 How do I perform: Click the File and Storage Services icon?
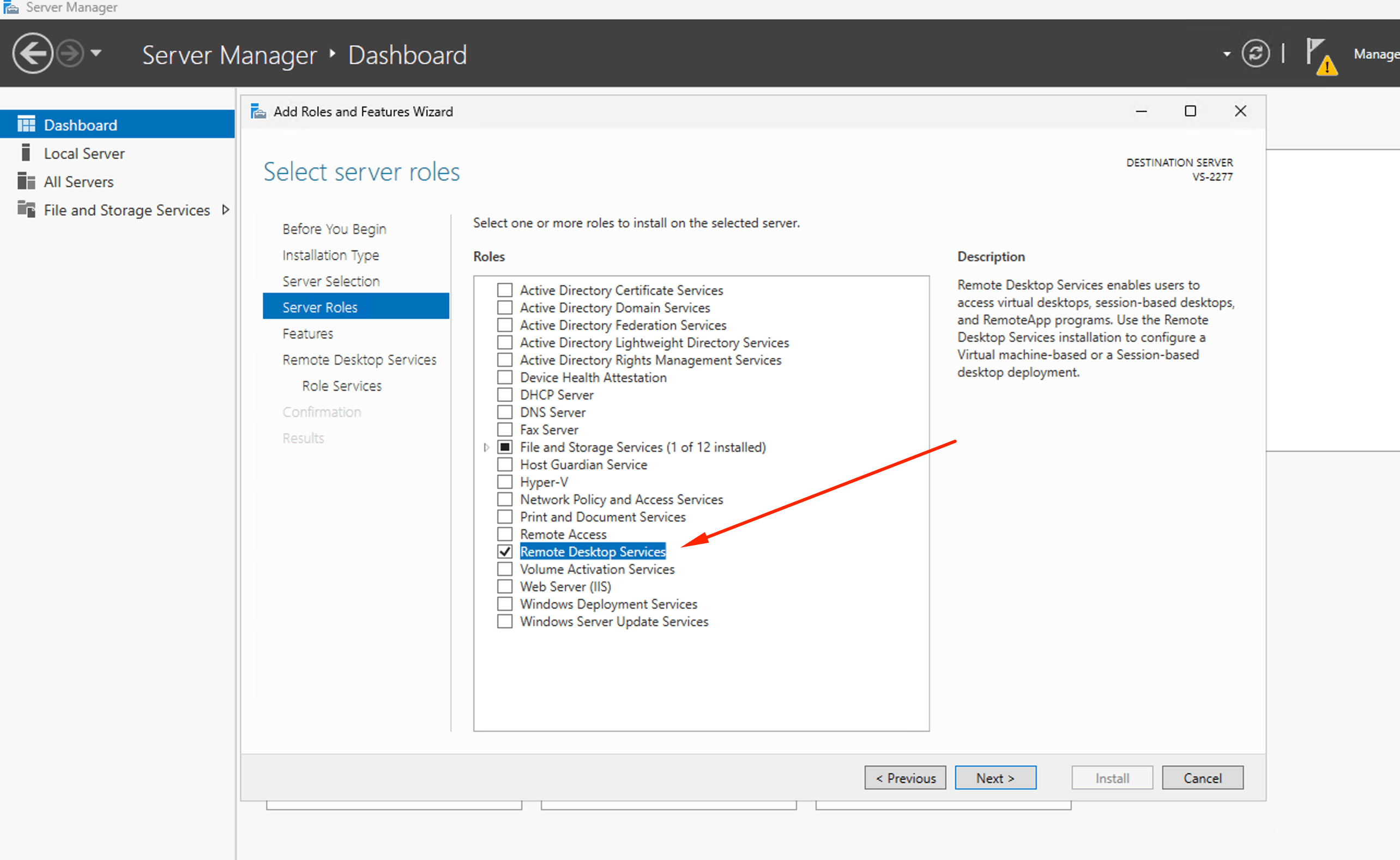[x=26, y=209]
